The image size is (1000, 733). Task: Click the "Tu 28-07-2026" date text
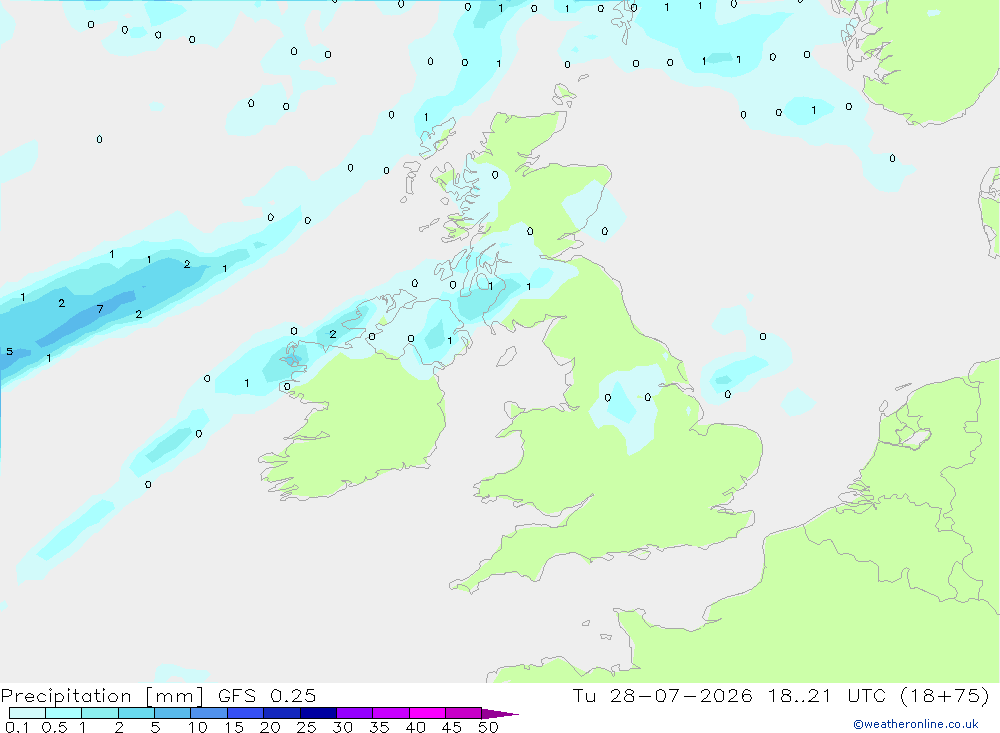pyautogui.click(x=662, y=696)
